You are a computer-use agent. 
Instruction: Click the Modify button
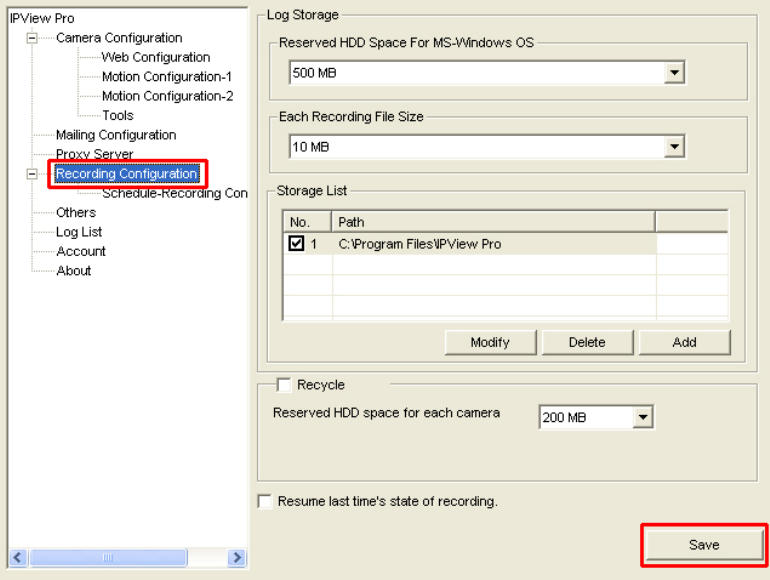(490, 342)
